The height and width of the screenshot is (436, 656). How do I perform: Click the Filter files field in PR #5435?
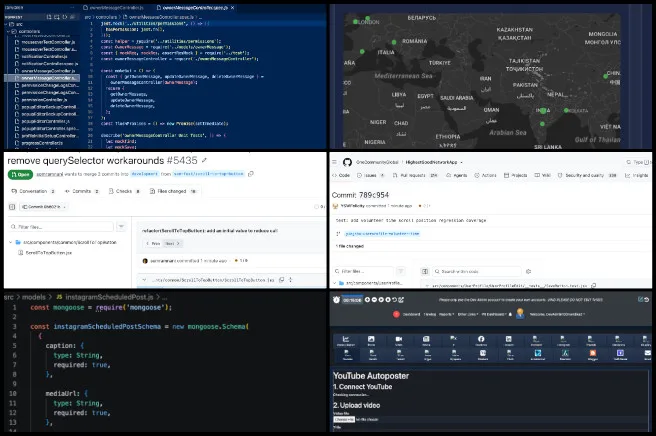pos(61,227)
